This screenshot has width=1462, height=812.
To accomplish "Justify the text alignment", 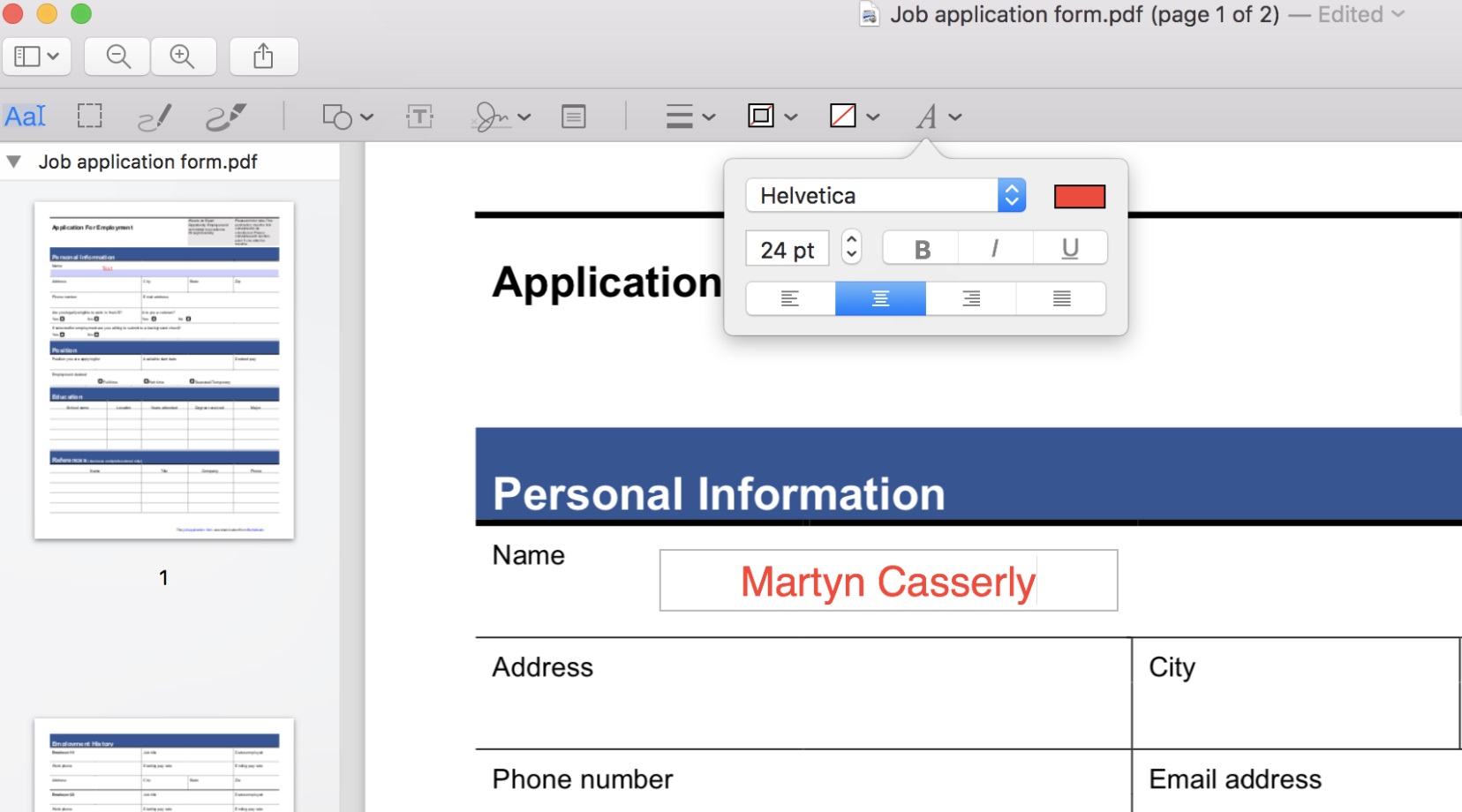I will pyautogui.click(x=1061, y=298).
